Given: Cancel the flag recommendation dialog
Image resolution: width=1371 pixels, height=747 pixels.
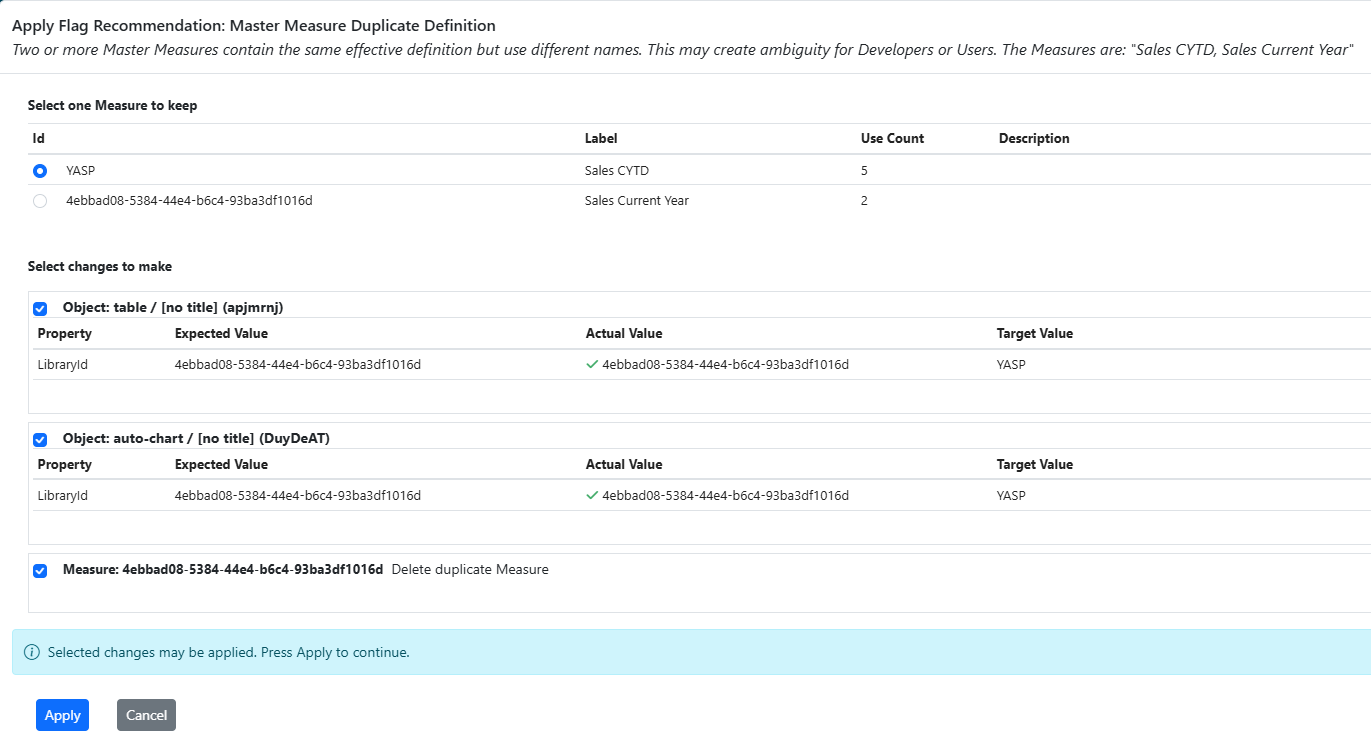Looking at the screenshot, I should coord(146,715).
